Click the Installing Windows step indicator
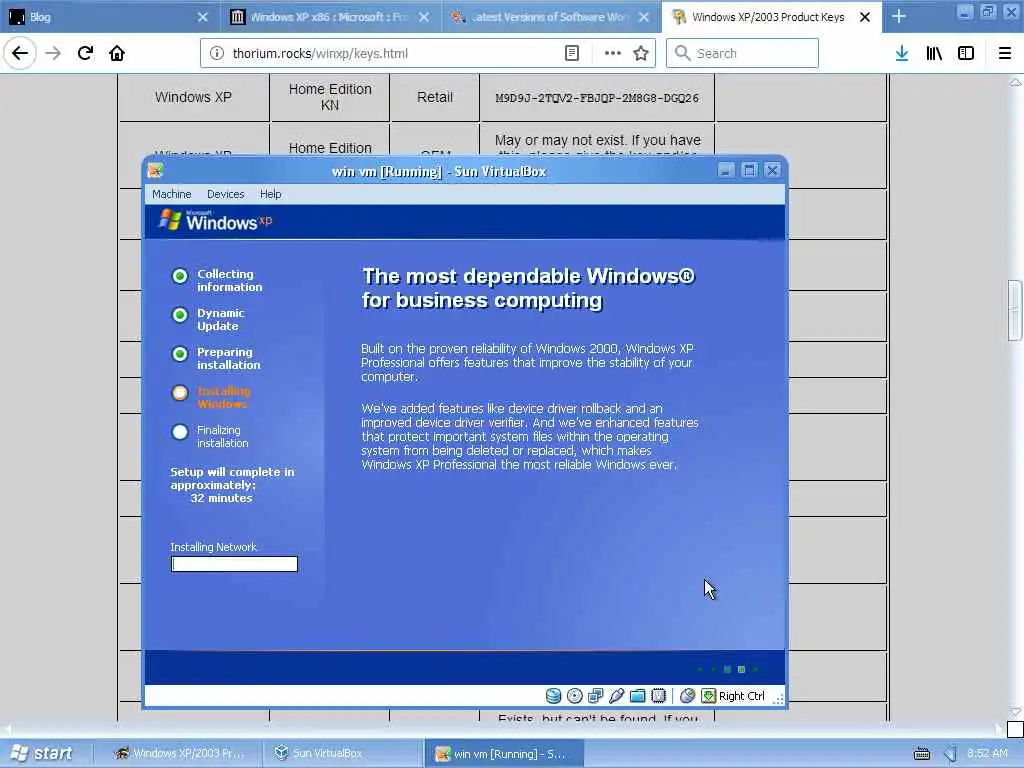This screenshot has height=768, width=1024. pyautogui.click(x=180, y=393)
